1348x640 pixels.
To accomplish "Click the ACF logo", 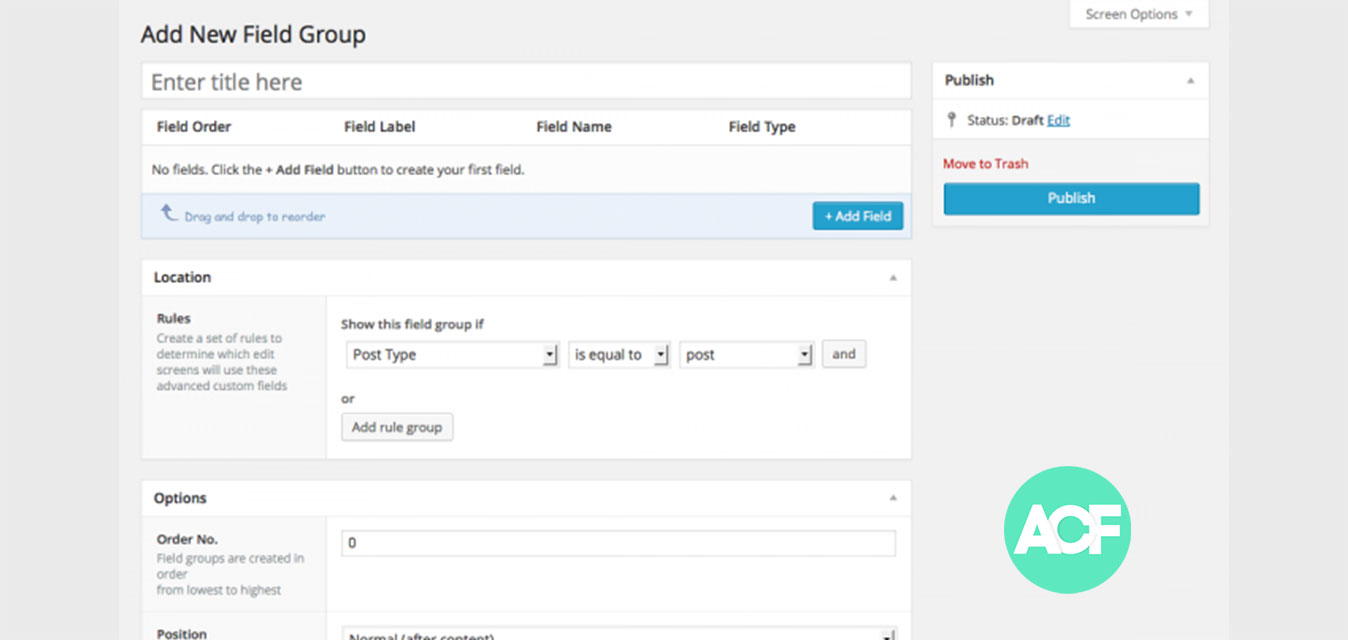I will (x=1067, y=530).
